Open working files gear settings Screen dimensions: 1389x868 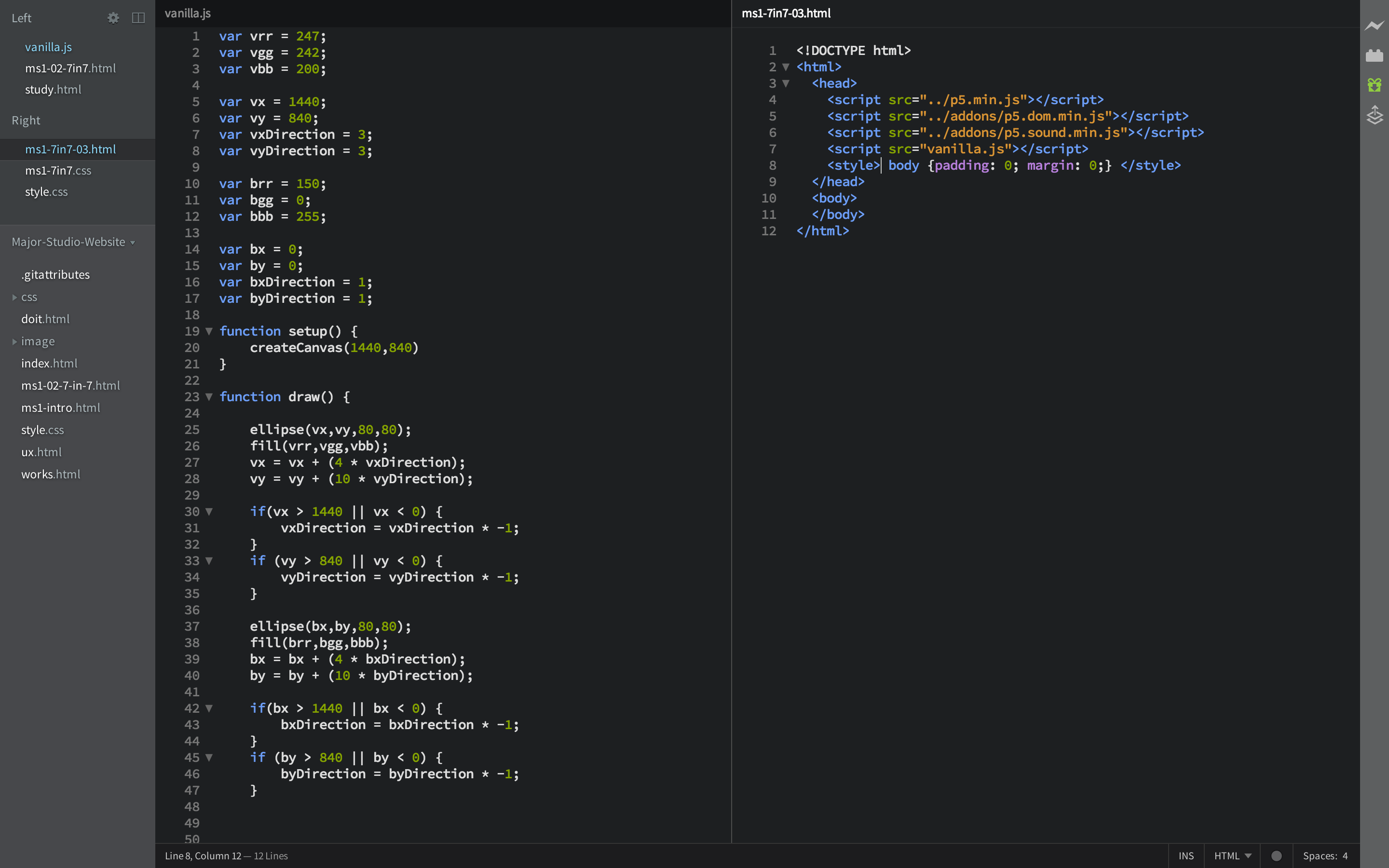[x=113, y=18]
